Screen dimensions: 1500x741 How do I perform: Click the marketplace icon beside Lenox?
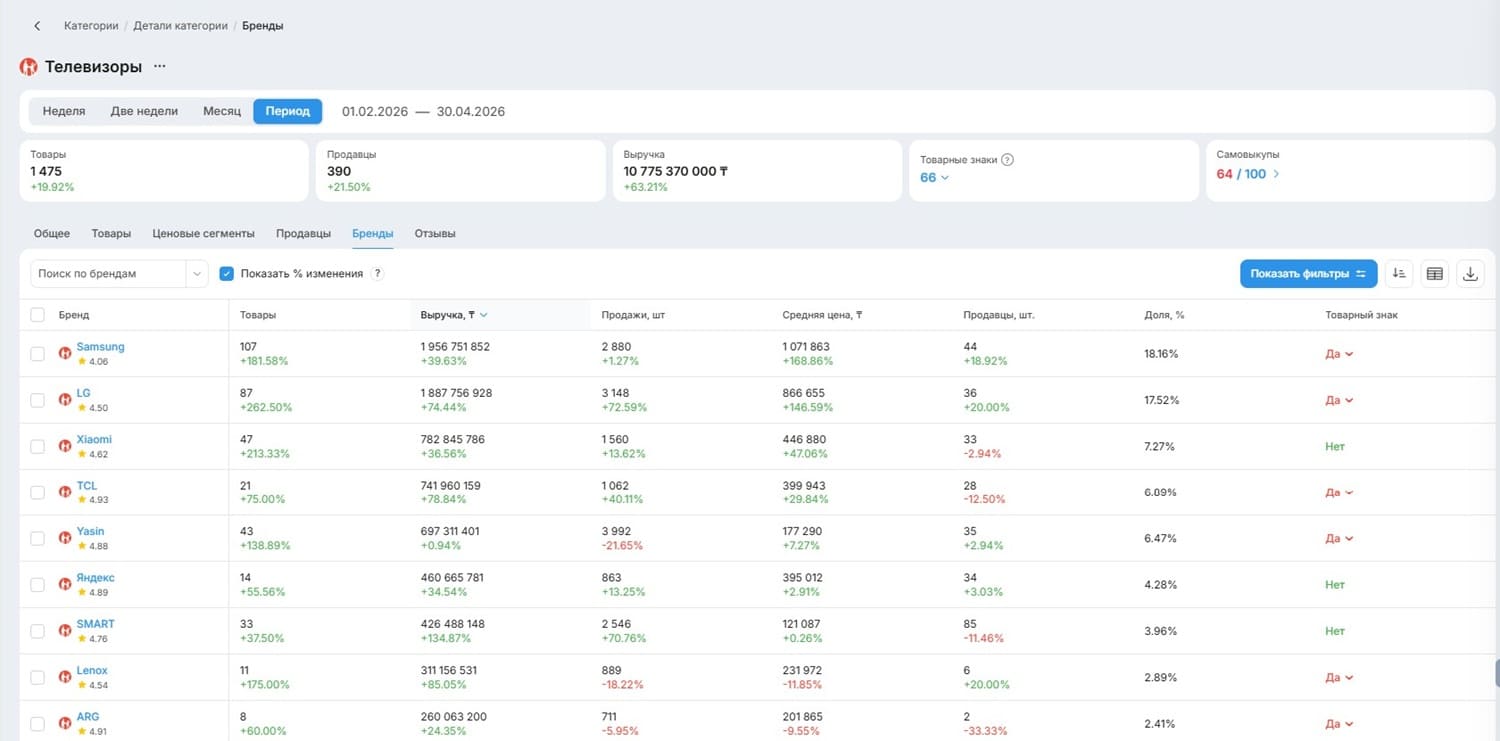65,677
